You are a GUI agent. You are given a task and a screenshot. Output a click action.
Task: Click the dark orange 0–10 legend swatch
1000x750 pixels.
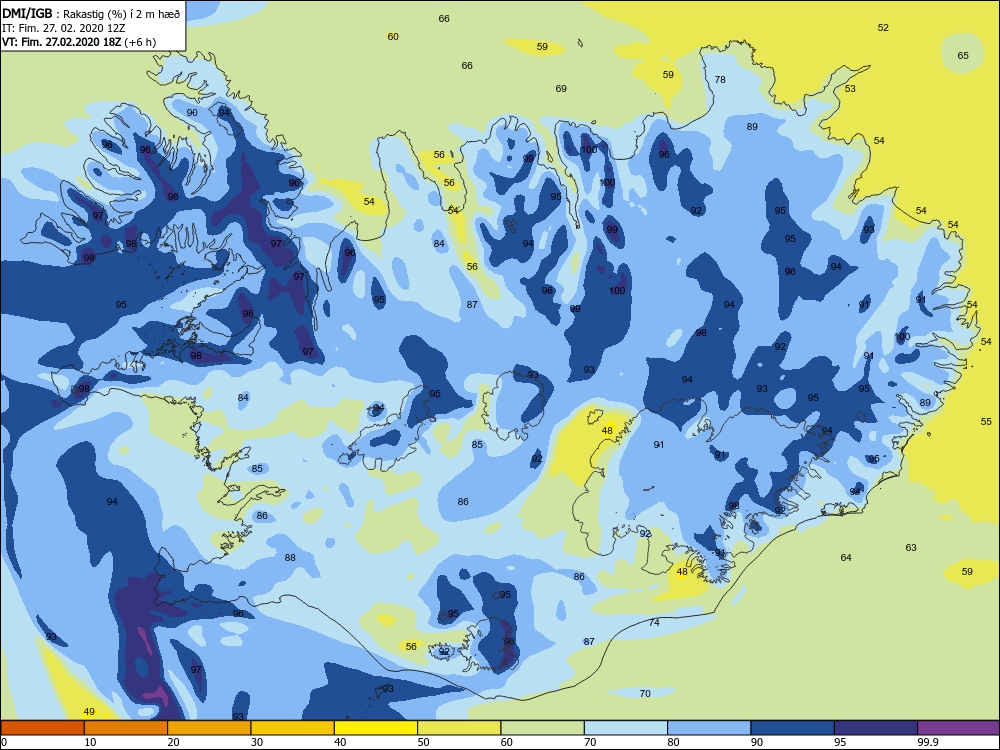[x=42, y=728]
